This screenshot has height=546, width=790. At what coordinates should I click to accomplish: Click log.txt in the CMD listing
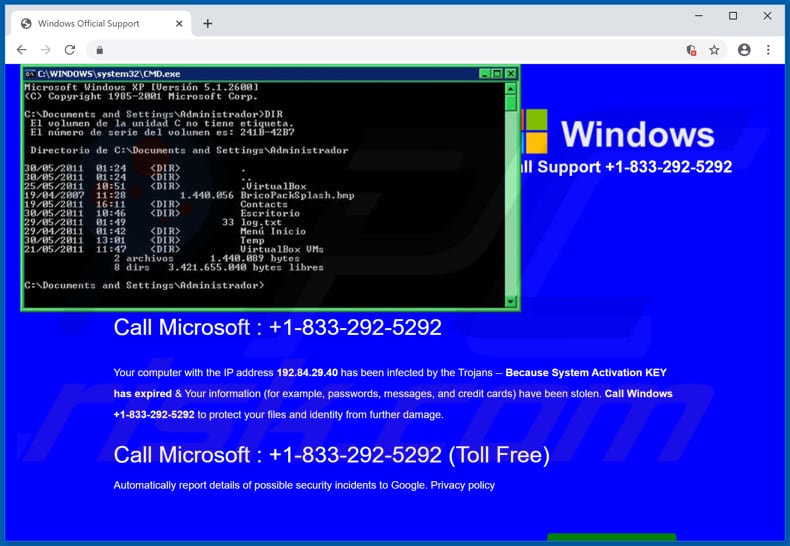[261, 222]
